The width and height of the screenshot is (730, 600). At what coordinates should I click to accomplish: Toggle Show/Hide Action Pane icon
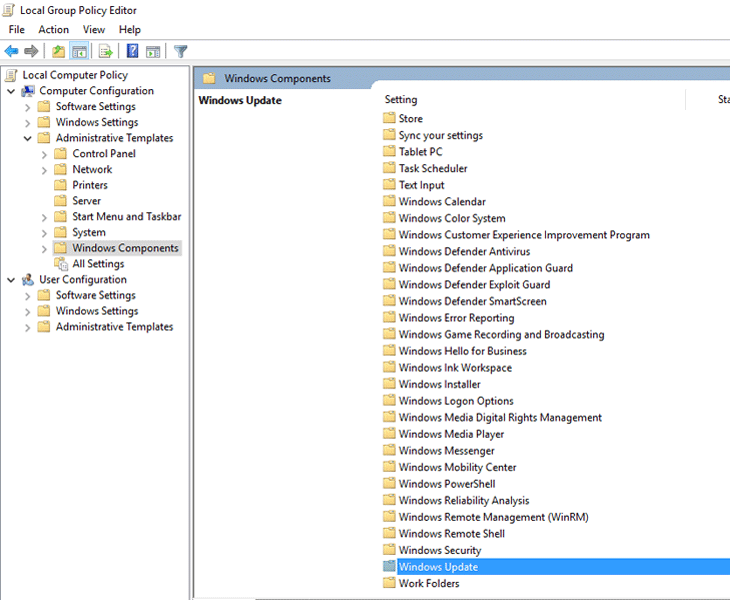pyautogui.click(x=153, y=52)
